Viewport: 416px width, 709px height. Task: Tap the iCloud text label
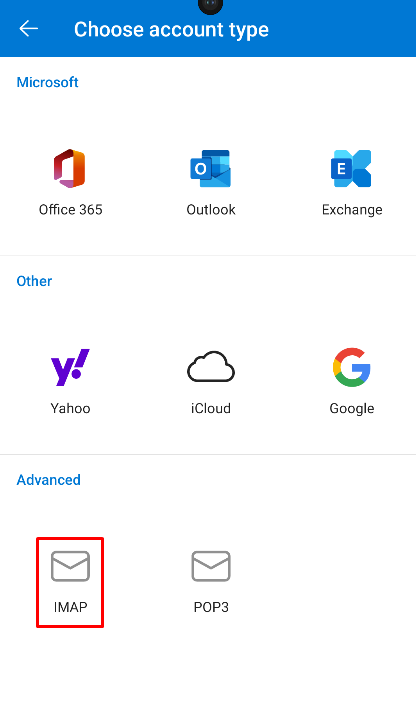point(211,408)
